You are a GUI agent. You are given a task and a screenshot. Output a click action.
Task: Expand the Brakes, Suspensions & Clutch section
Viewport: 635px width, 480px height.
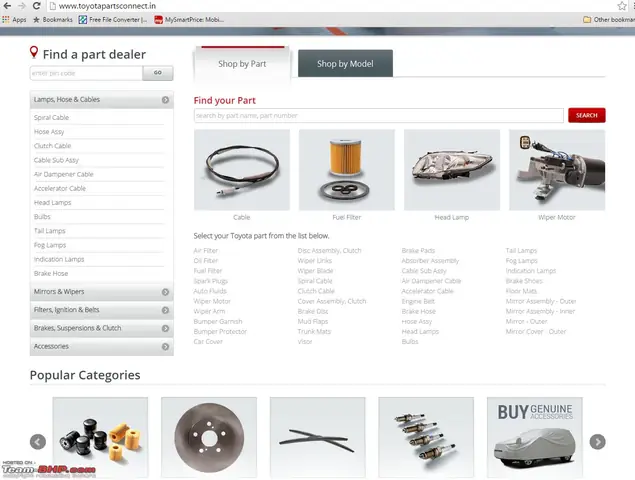[x=102, y=328]
